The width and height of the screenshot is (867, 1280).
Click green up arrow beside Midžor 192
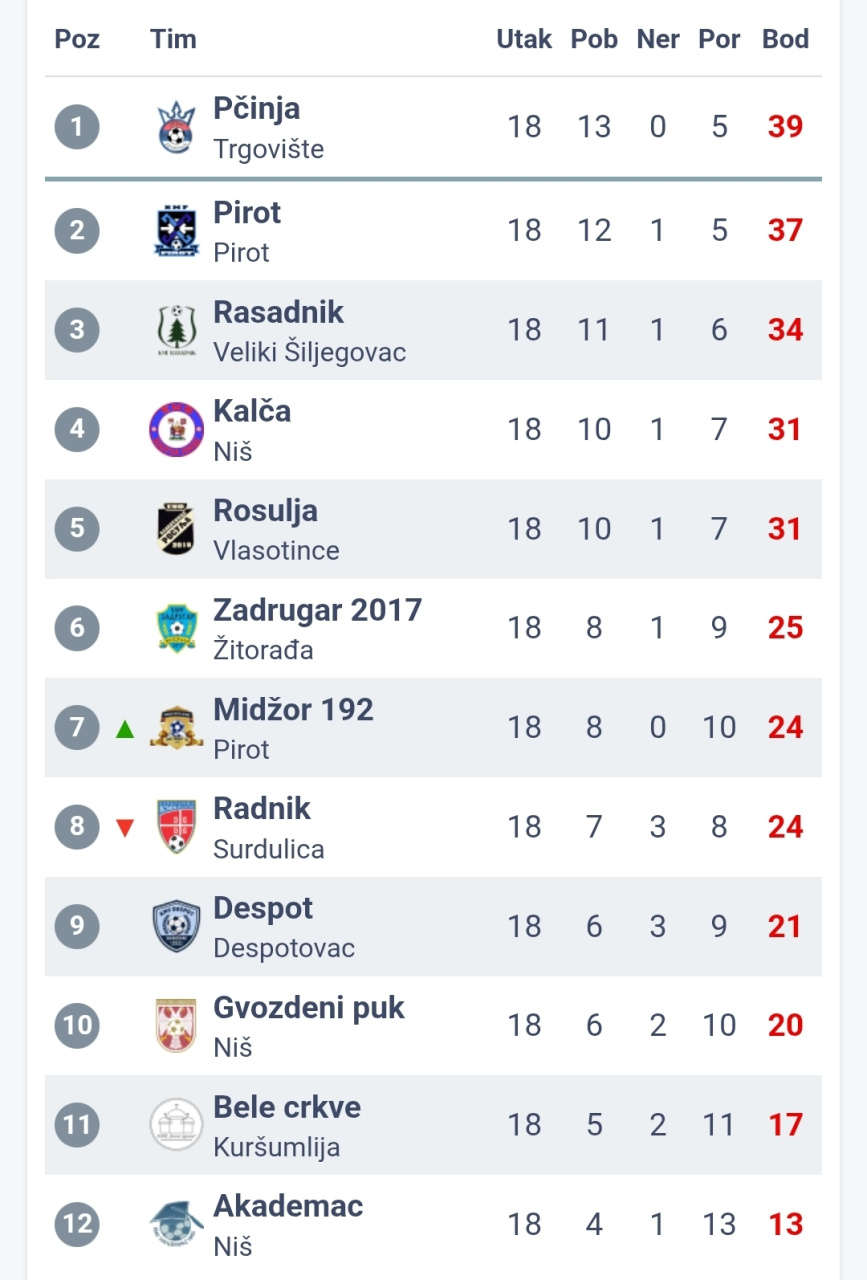click(125, 729)
